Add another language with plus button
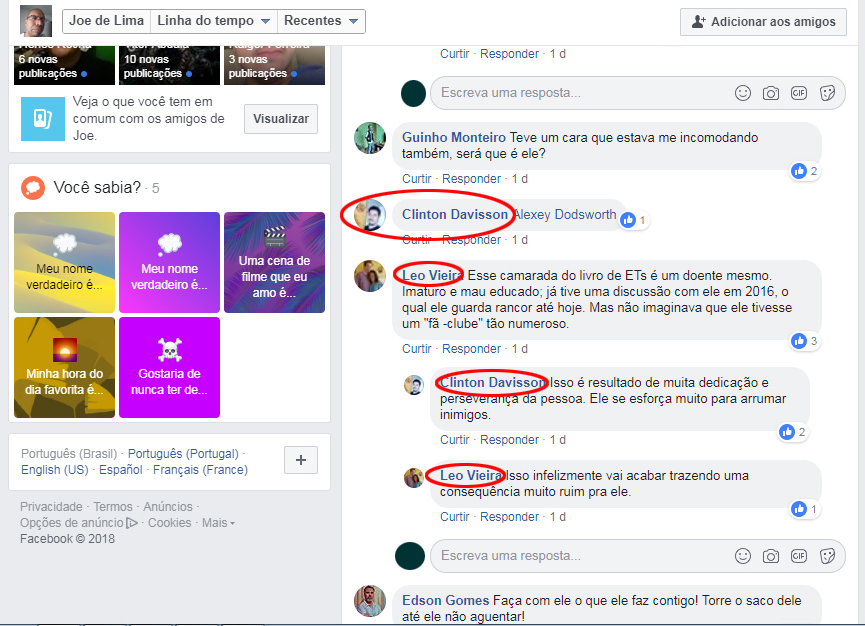This screenshot has height=626, width=865. point(301,460)
